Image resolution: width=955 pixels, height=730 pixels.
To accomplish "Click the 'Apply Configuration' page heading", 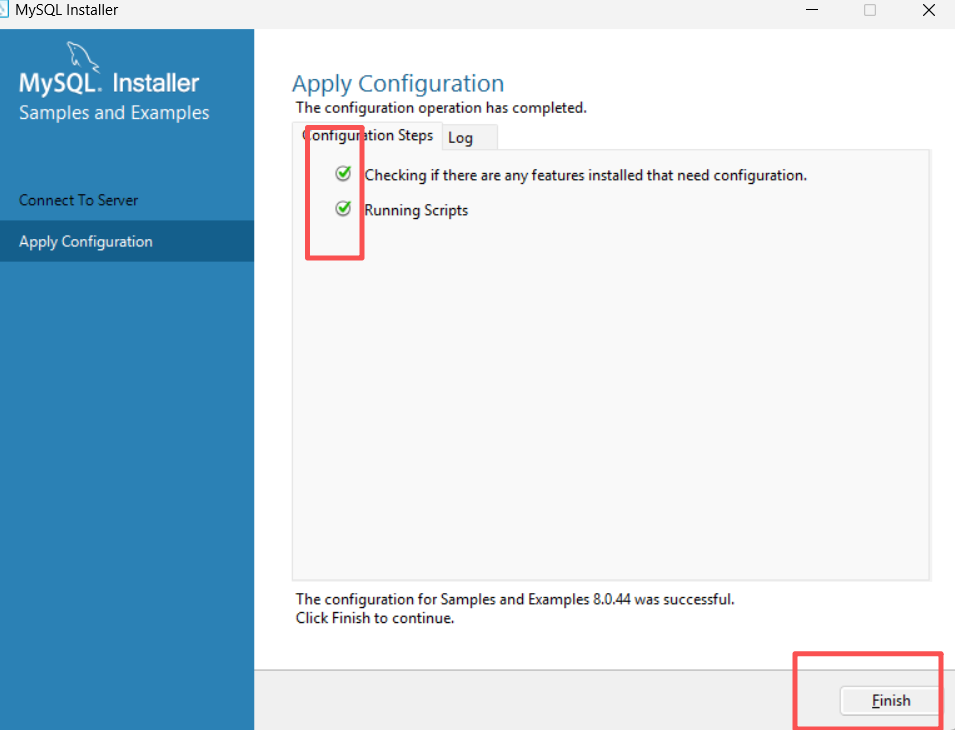I will point(398,83).
